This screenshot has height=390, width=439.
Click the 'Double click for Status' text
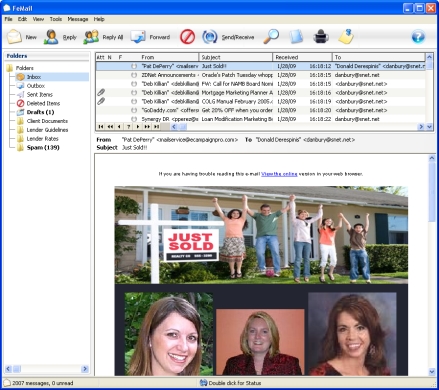coord(235,383)
